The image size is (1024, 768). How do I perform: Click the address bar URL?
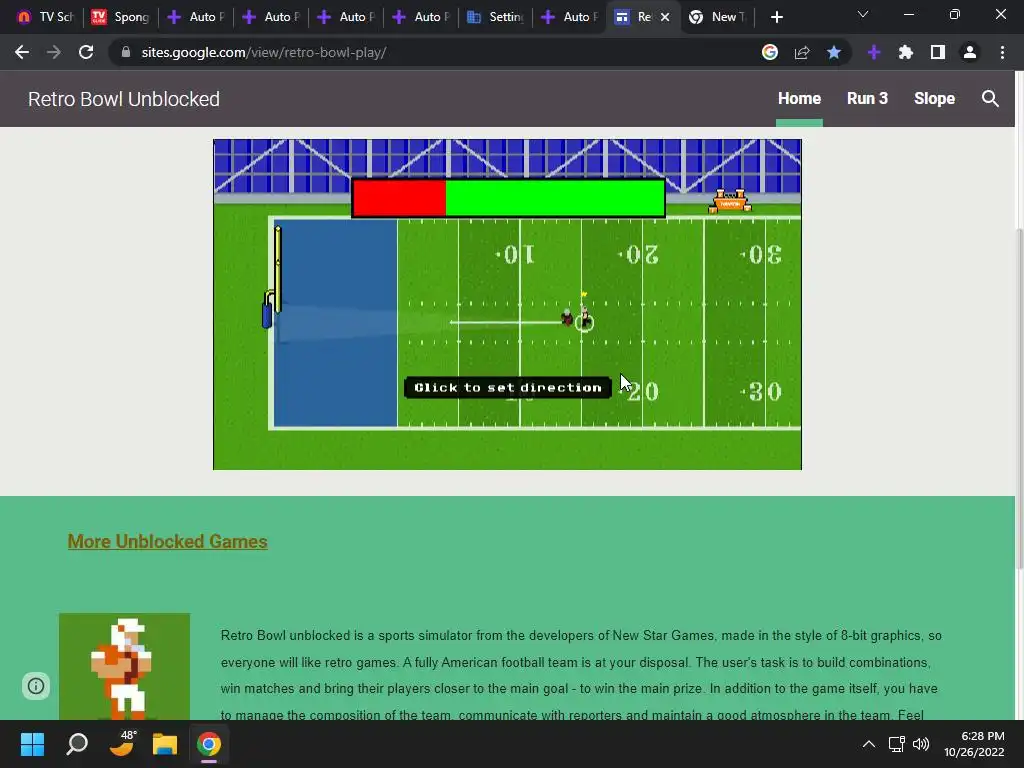(x=264, y=52)
